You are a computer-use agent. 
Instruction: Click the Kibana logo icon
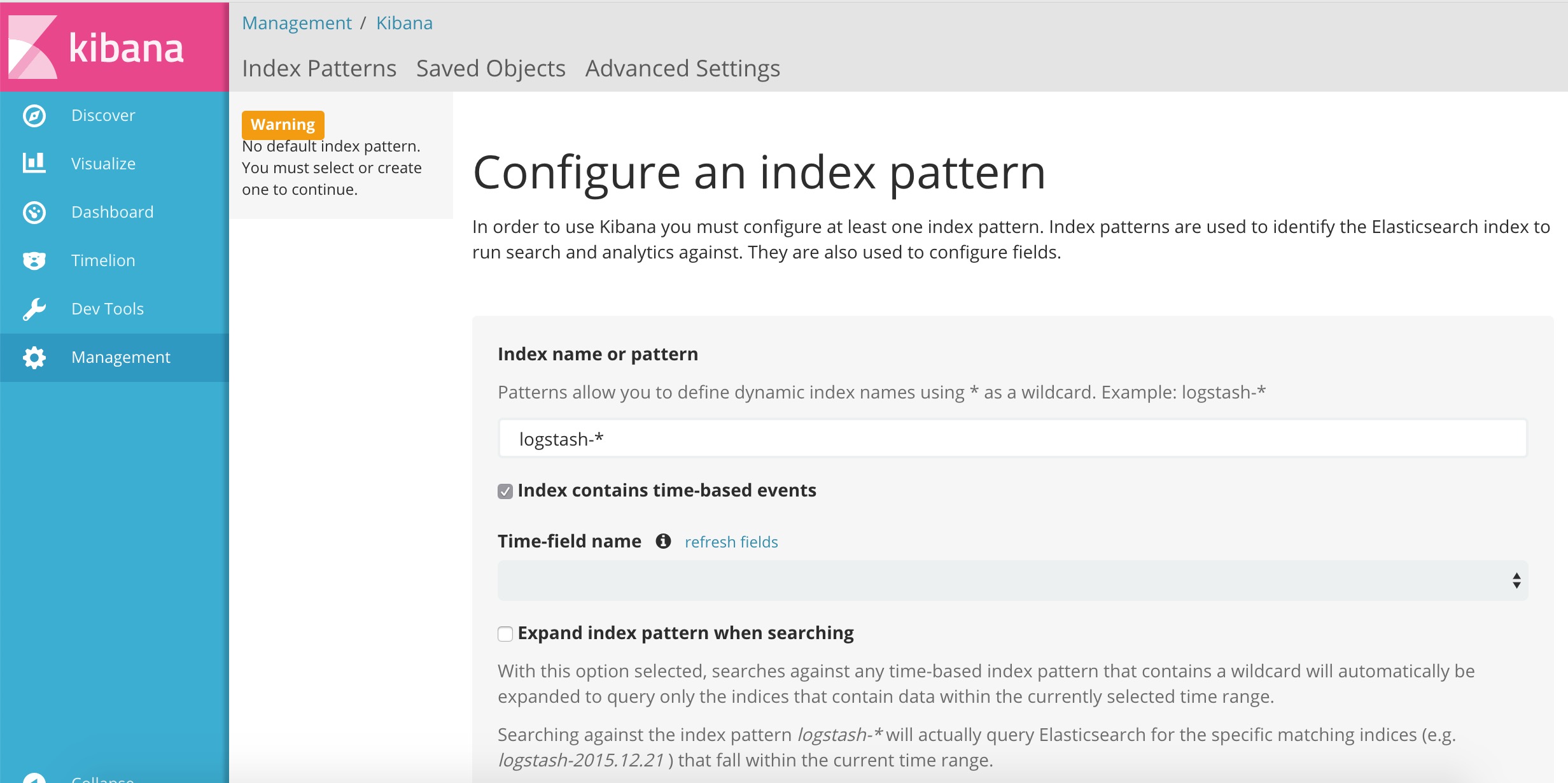[x=33, y=47]
